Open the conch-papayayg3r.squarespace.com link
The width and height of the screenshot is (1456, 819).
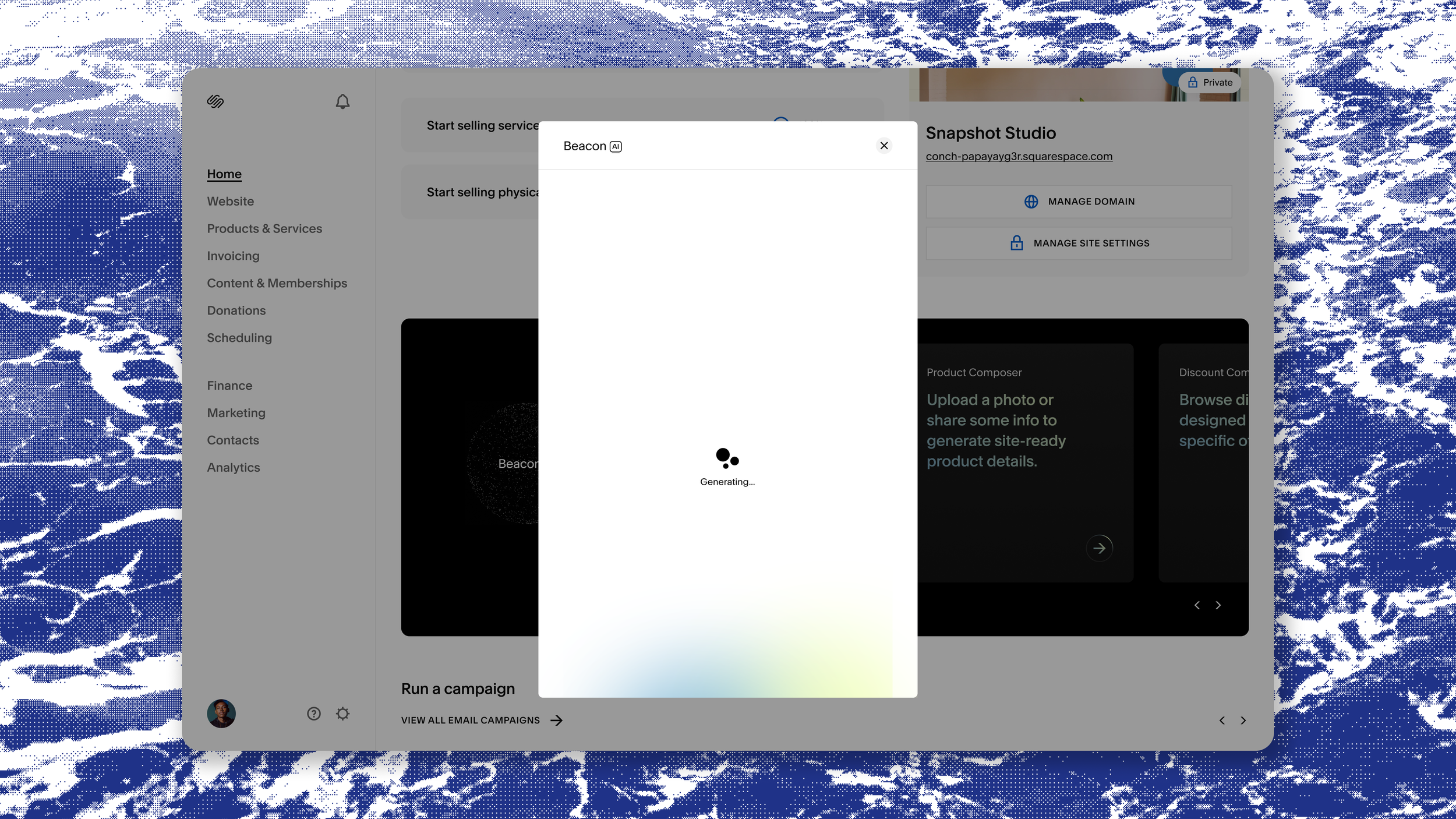click(1019, 157)
